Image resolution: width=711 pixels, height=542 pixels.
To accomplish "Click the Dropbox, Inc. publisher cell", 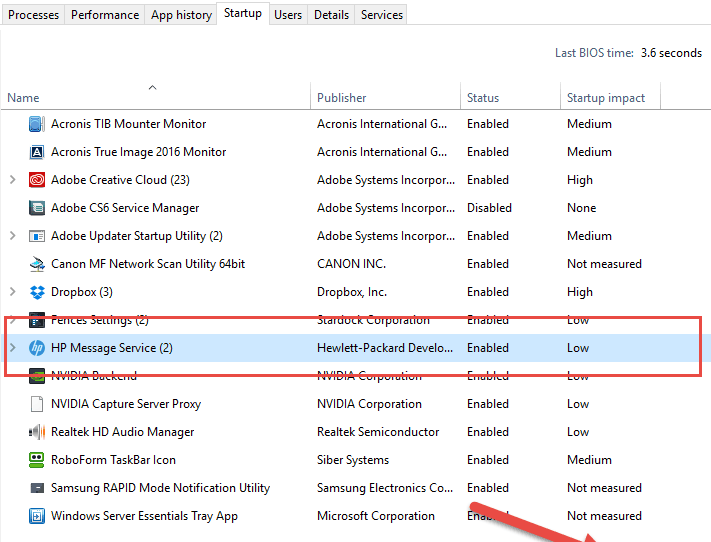I will pos(352,292).
